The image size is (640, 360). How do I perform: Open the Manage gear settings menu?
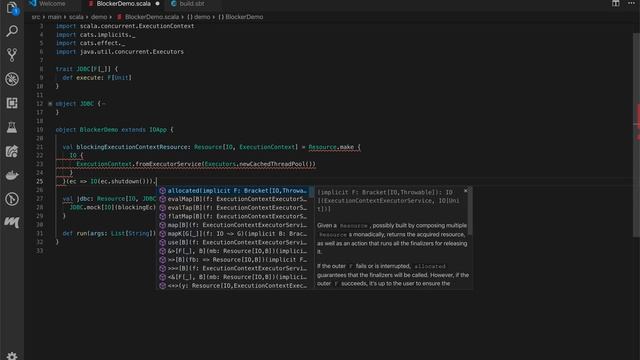pos(12,356)
